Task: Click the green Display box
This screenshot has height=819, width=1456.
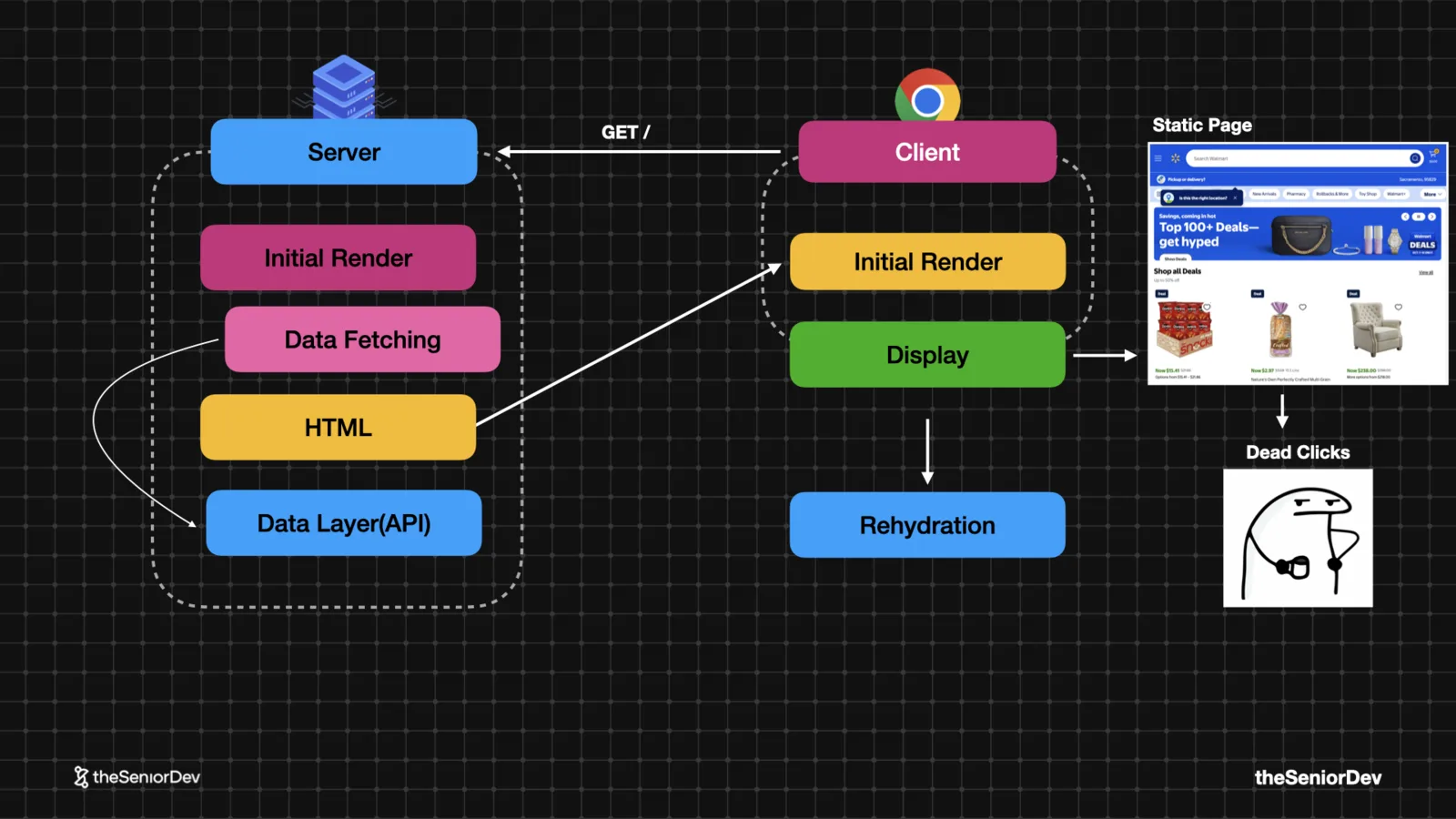Action: [x=927, y=355]
